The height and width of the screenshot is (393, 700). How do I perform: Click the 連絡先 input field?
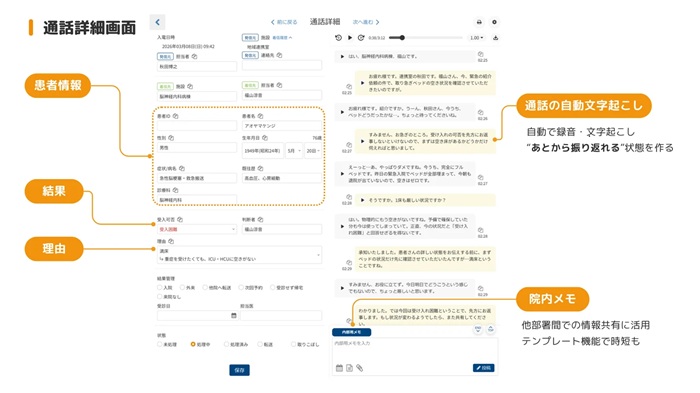point(282,66)
